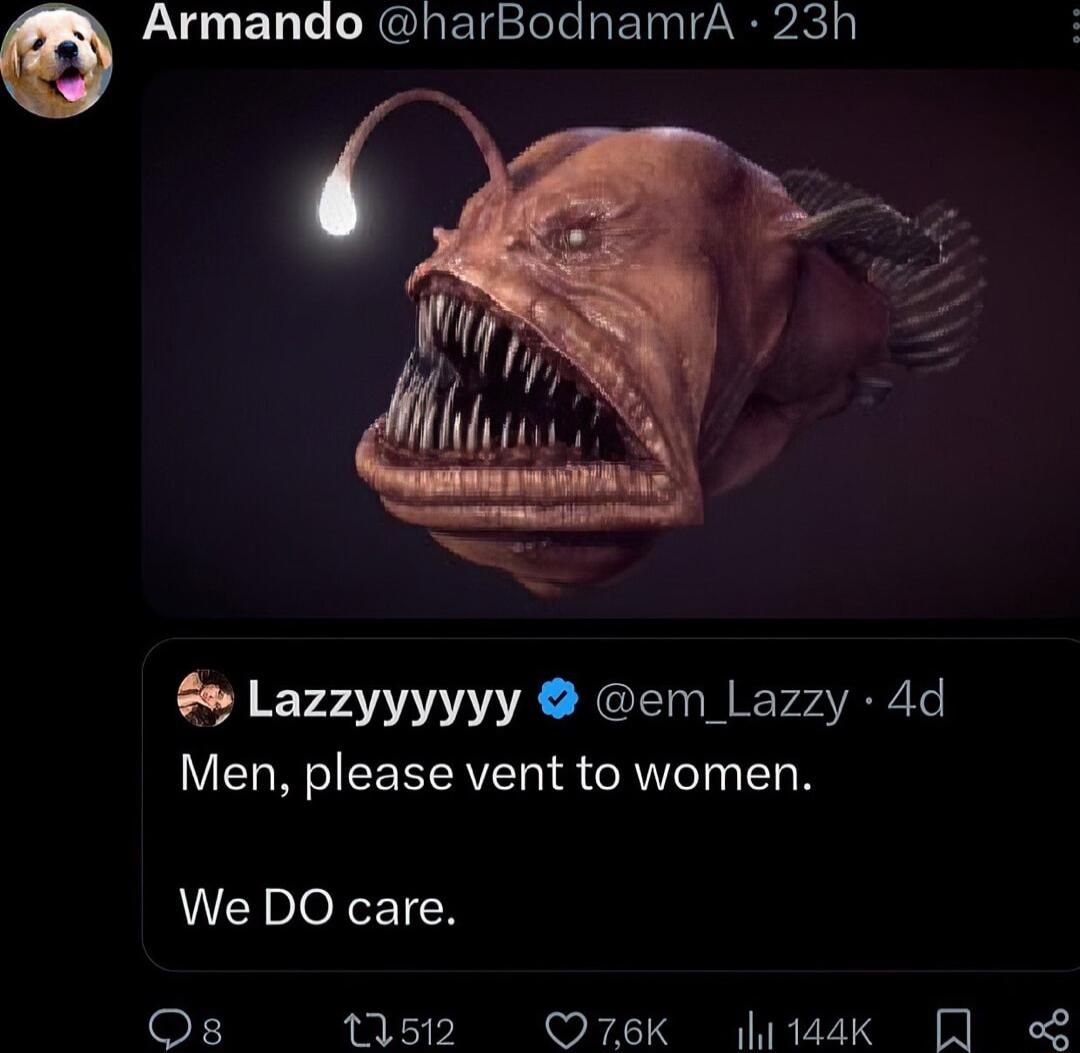Open the Lazzyyyyyy display name
Screen dimensions: 1080x1053
point(383,700)
